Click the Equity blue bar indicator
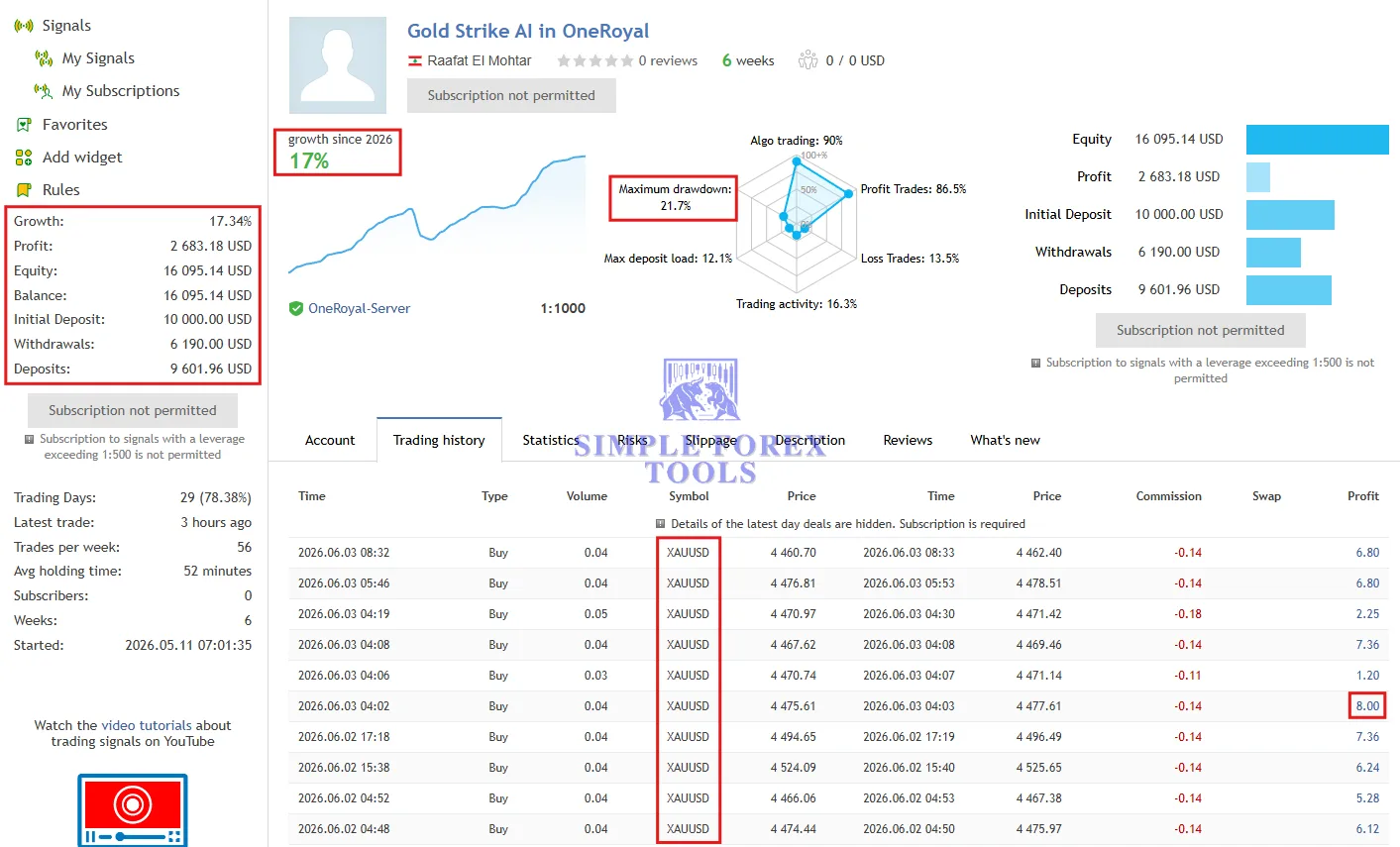The image size is (1400, 847). 1318,140
